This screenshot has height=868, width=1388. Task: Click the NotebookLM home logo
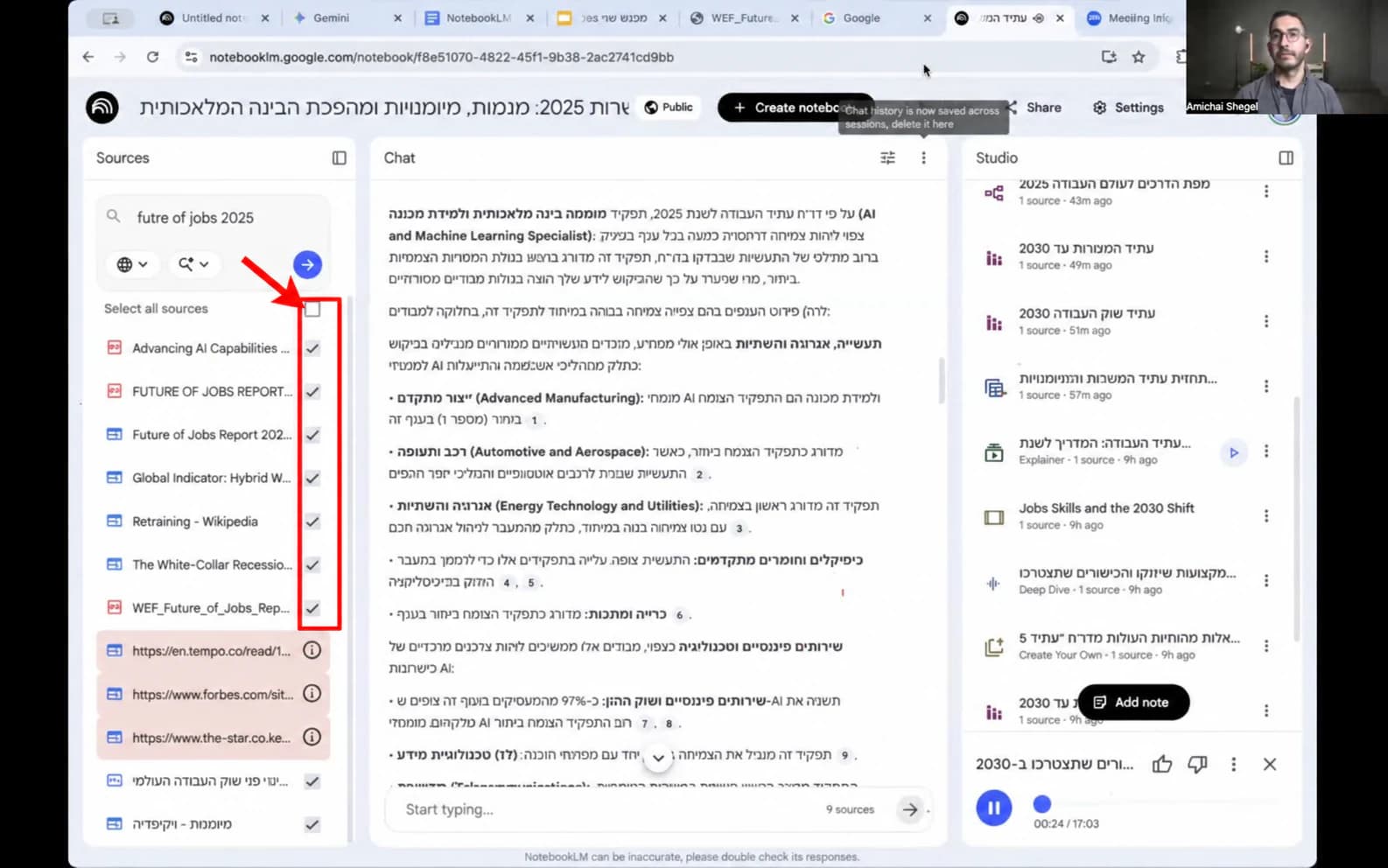[x=102, y=107]
